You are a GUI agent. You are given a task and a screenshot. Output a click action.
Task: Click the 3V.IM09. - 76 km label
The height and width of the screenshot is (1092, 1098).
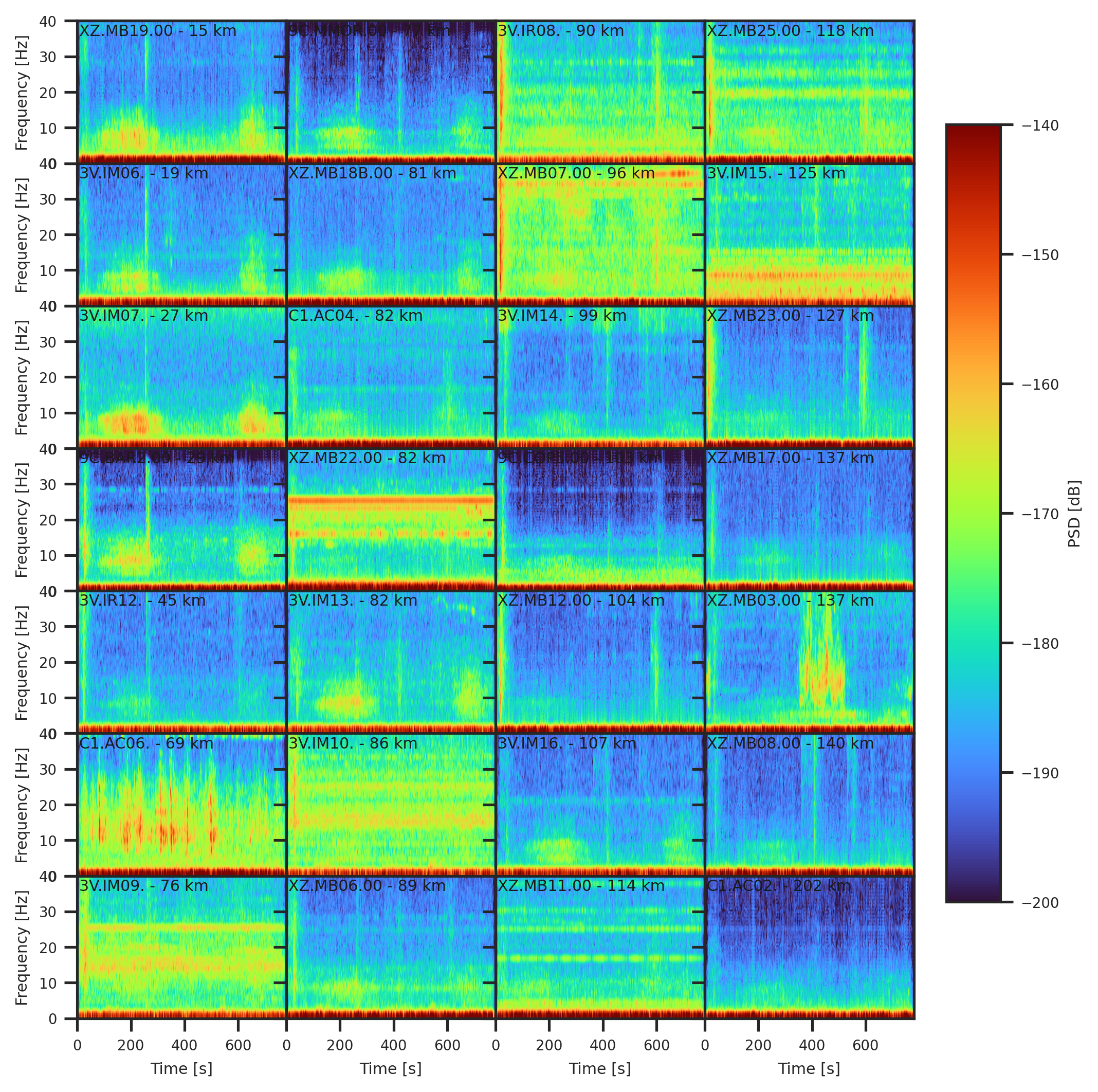pyautogui.click(x=144, y=886)
